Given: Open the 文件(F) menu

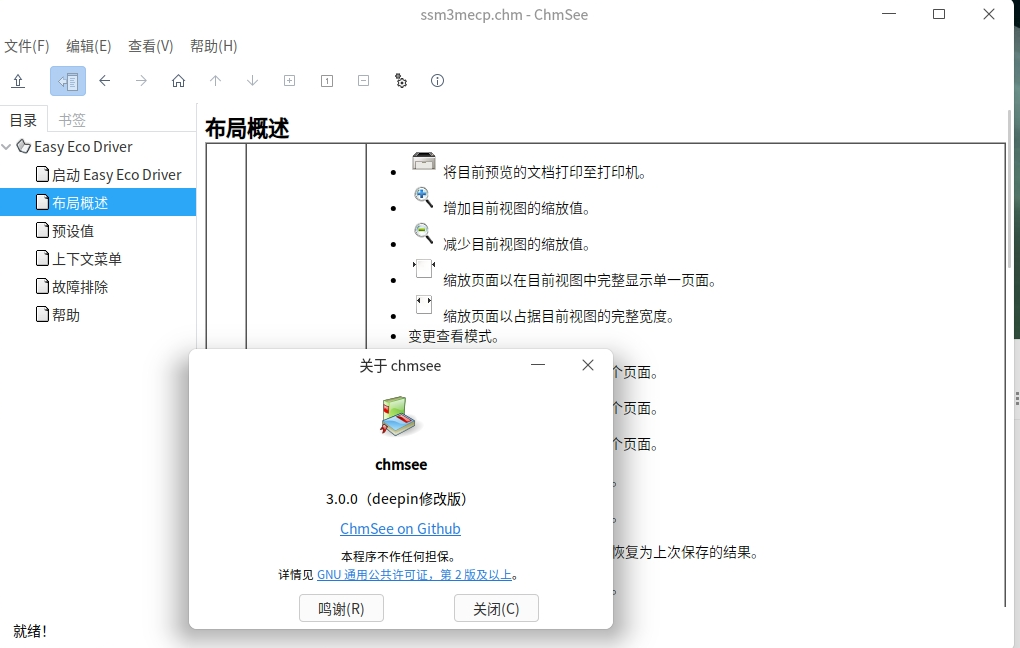Looking at the screenshot, I should tap(27, 46).
